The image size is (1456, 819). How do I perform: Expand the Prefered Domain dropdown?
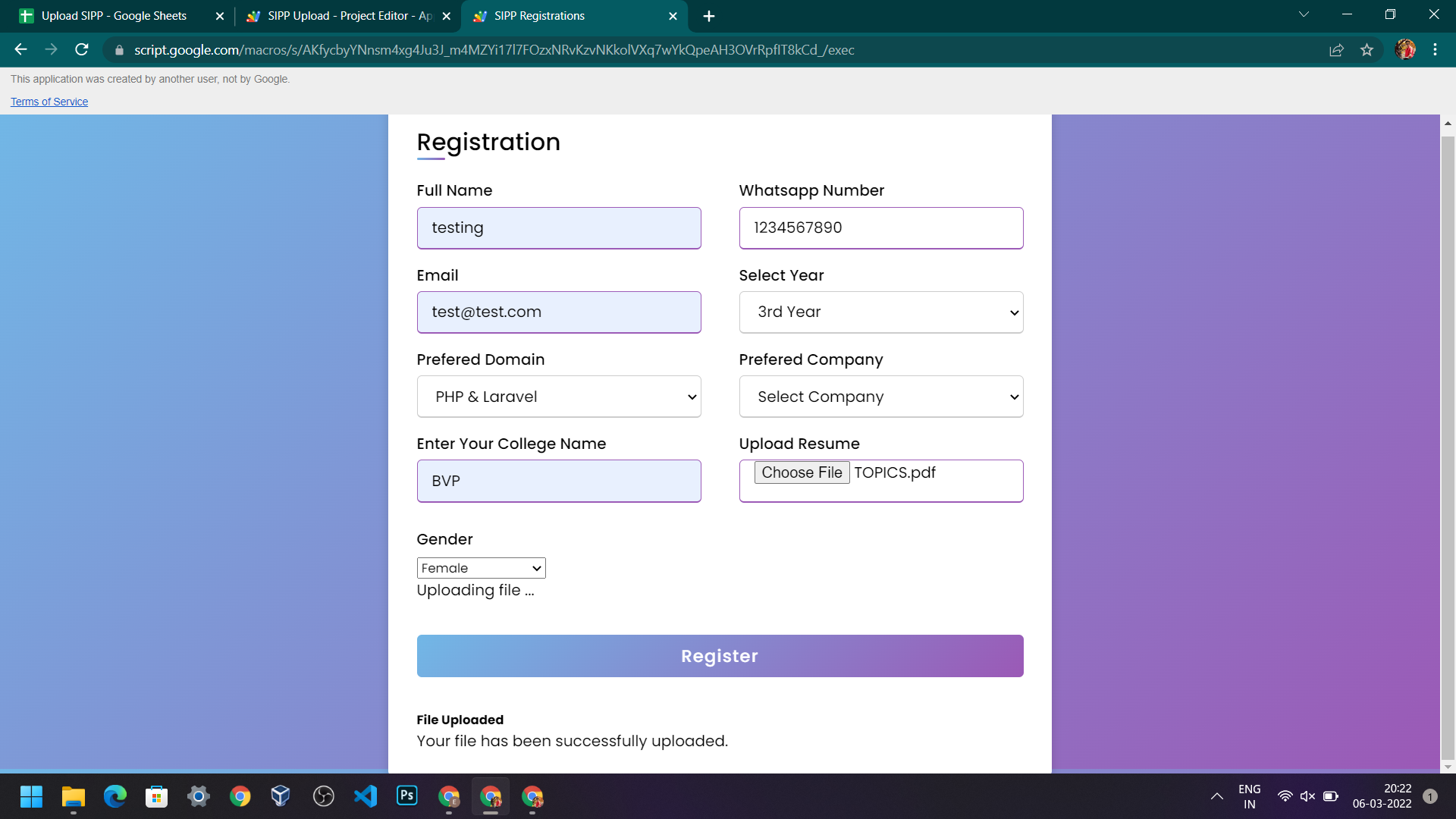coord(558,397)
